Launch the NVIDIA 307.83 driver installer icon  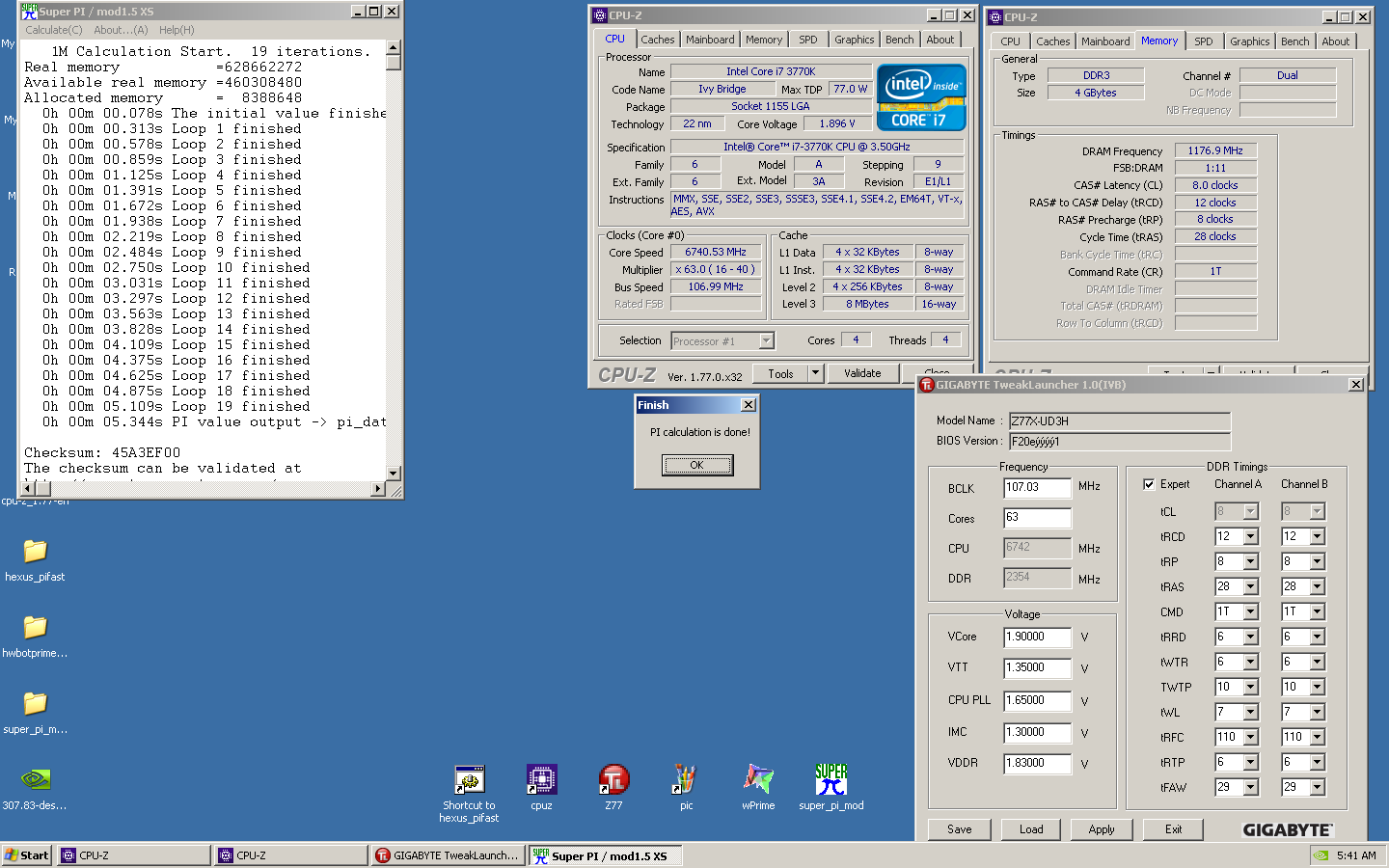pyautogui.click(x=36, y=779)
